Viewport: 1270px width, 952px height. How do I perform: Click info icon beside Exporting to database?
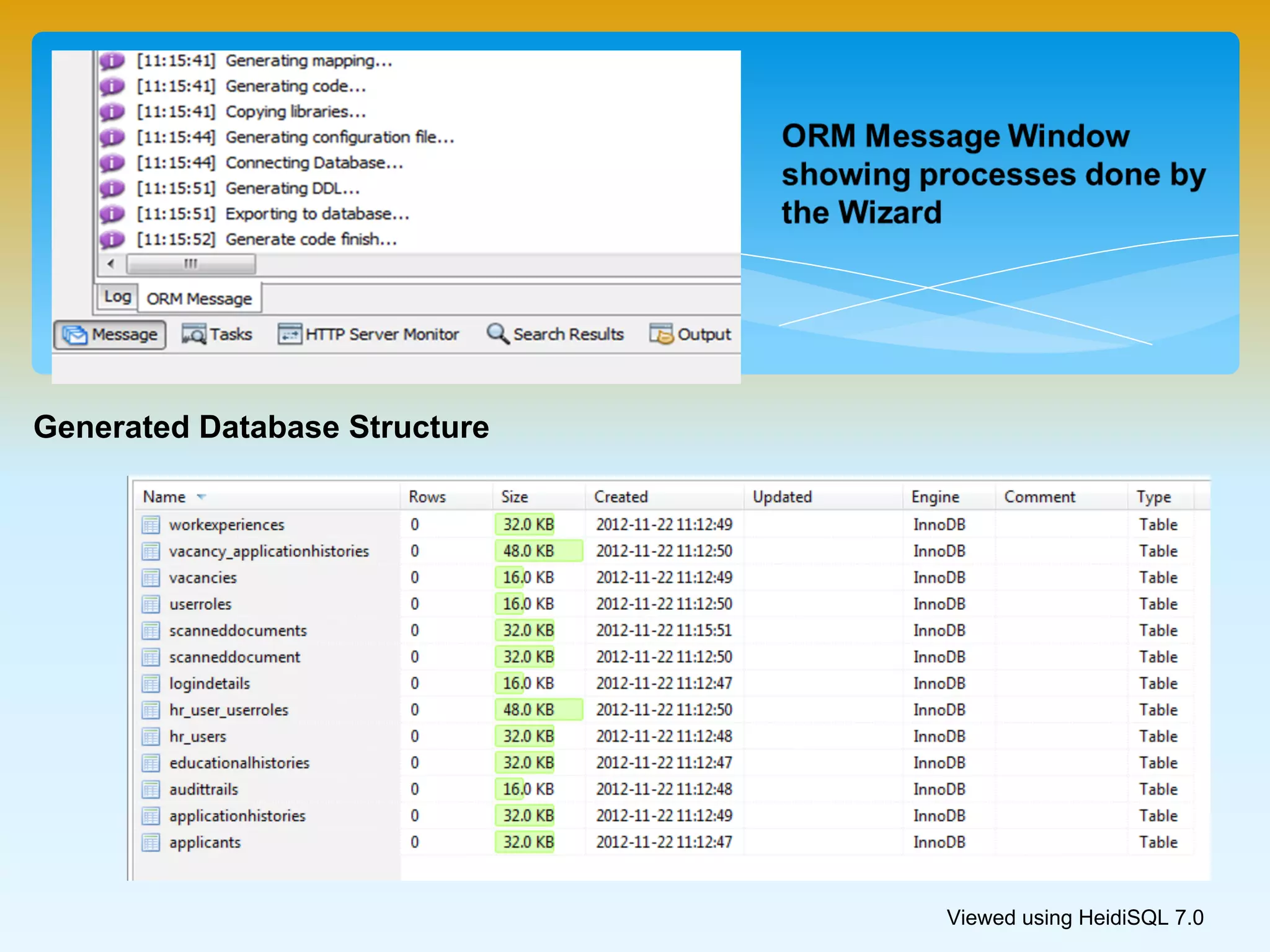coord(112,214)
